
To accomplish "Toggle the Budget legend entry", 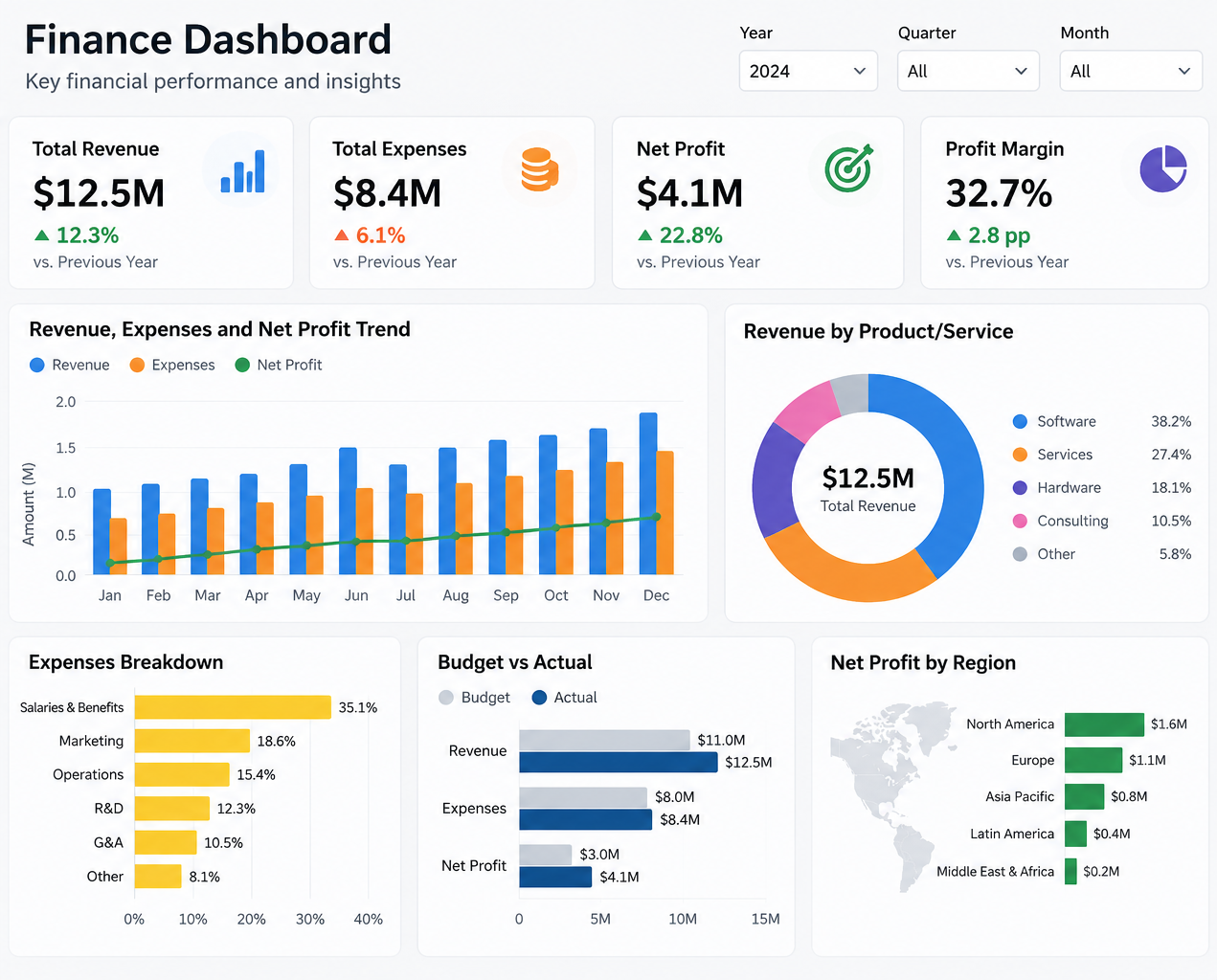I will coord(475,698).
